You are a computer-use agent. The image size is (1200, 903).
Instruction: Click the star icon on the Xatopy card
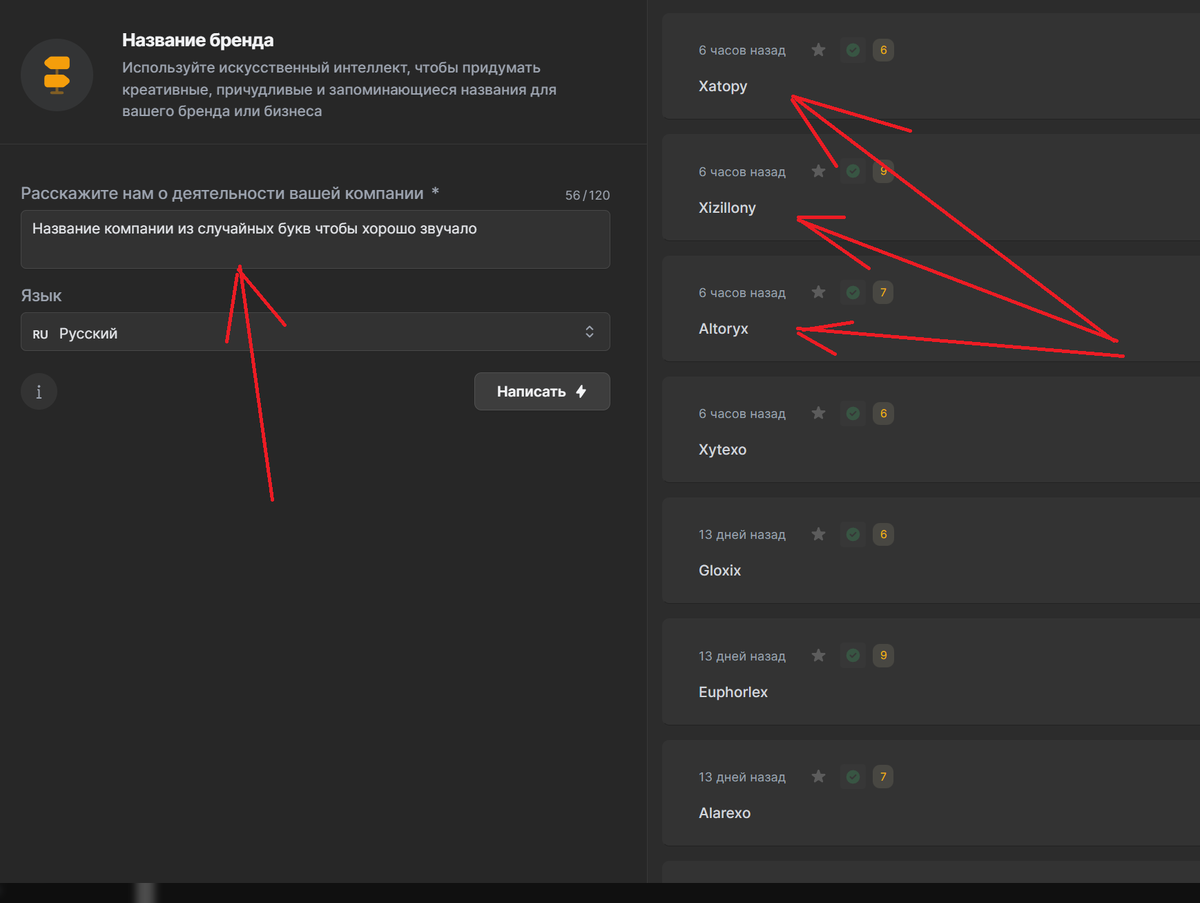(818, 50)
